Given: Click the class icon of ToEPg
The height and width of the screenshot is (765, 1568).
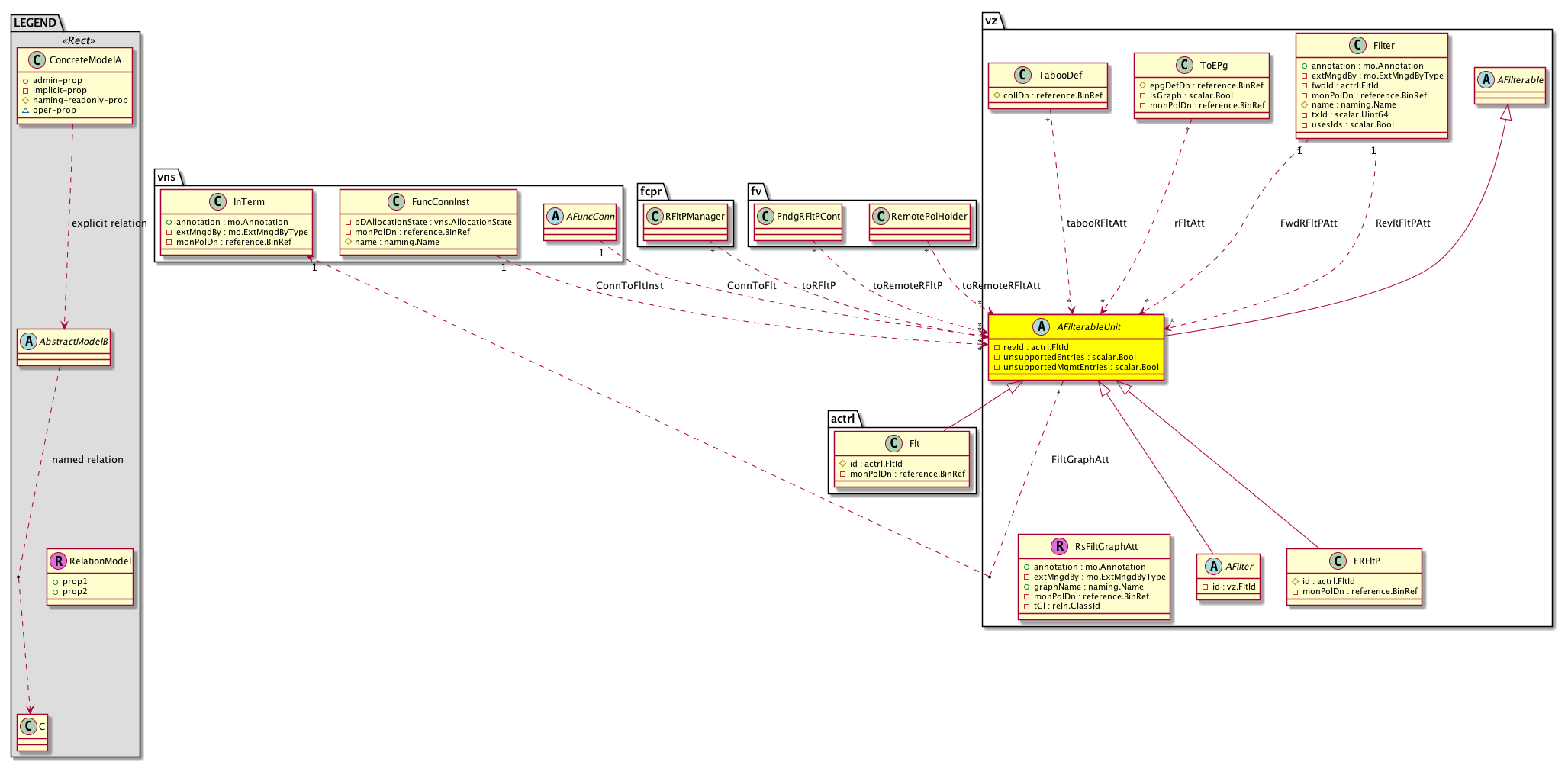Looking at the screenshot, I should pos(1184,65).
